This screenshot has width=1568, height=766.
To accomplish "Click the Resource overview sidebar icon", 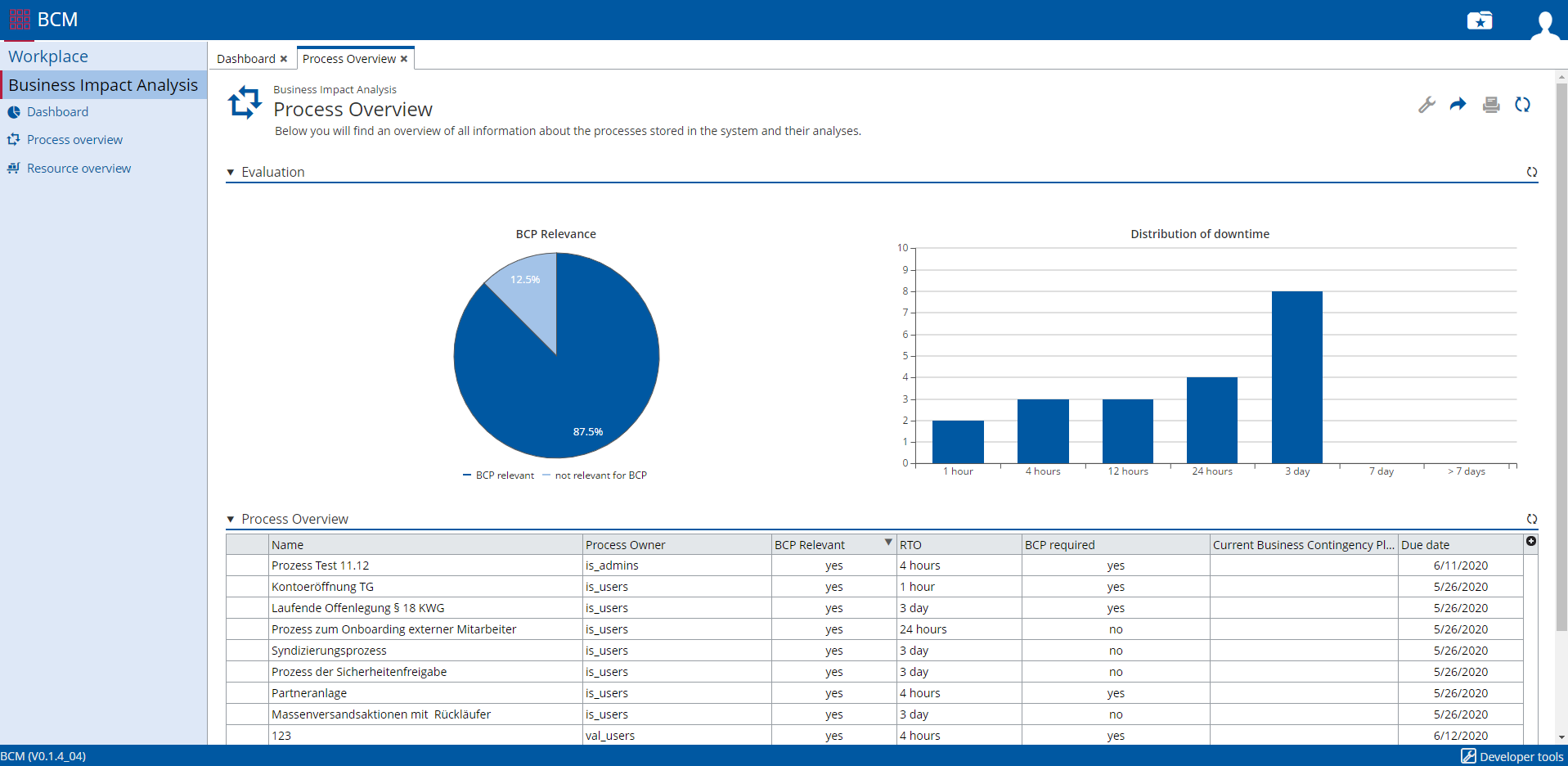I will (79, 168).
